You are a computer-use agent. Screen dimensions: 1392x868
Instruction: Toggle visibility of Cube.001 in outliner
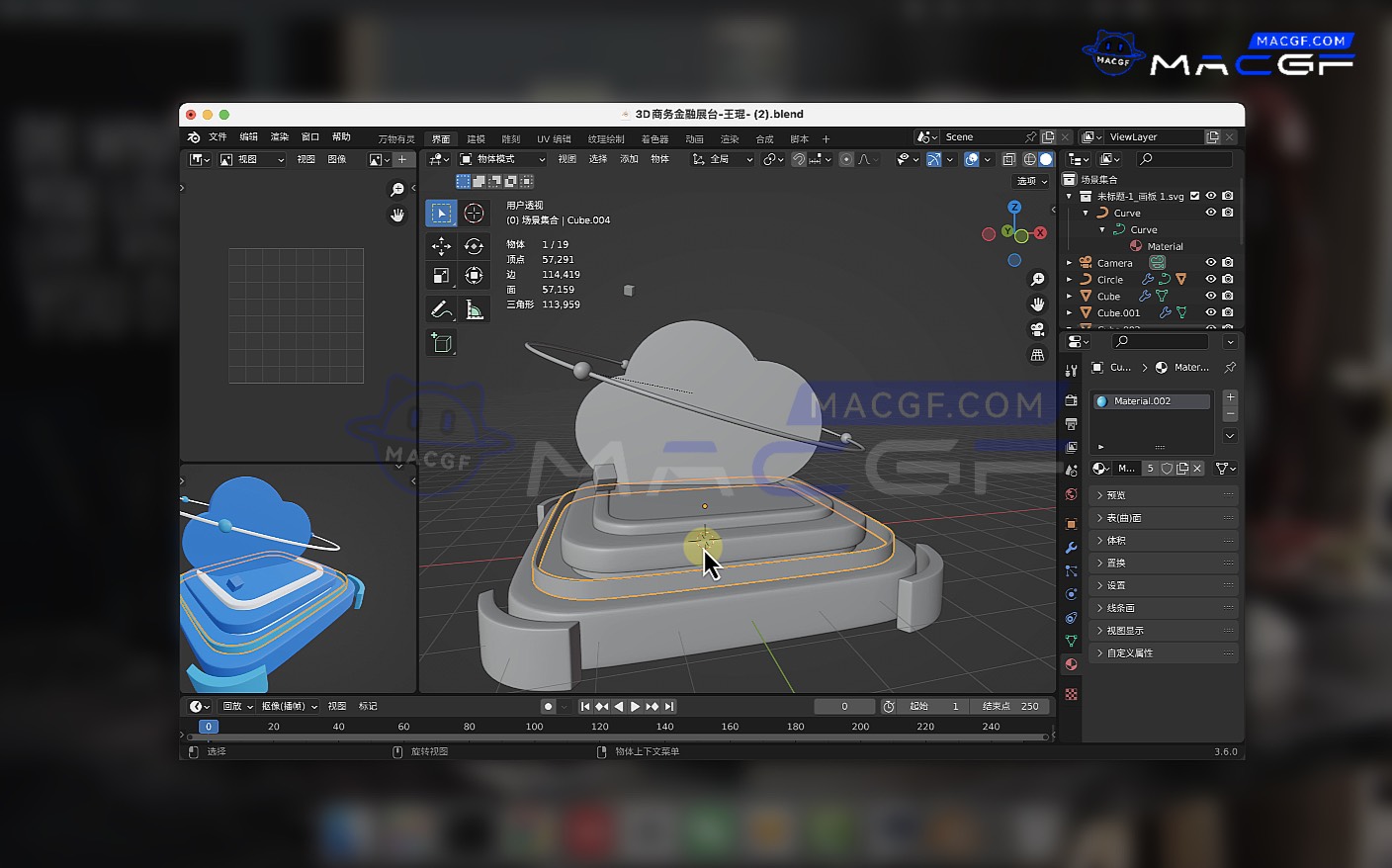1210,312
